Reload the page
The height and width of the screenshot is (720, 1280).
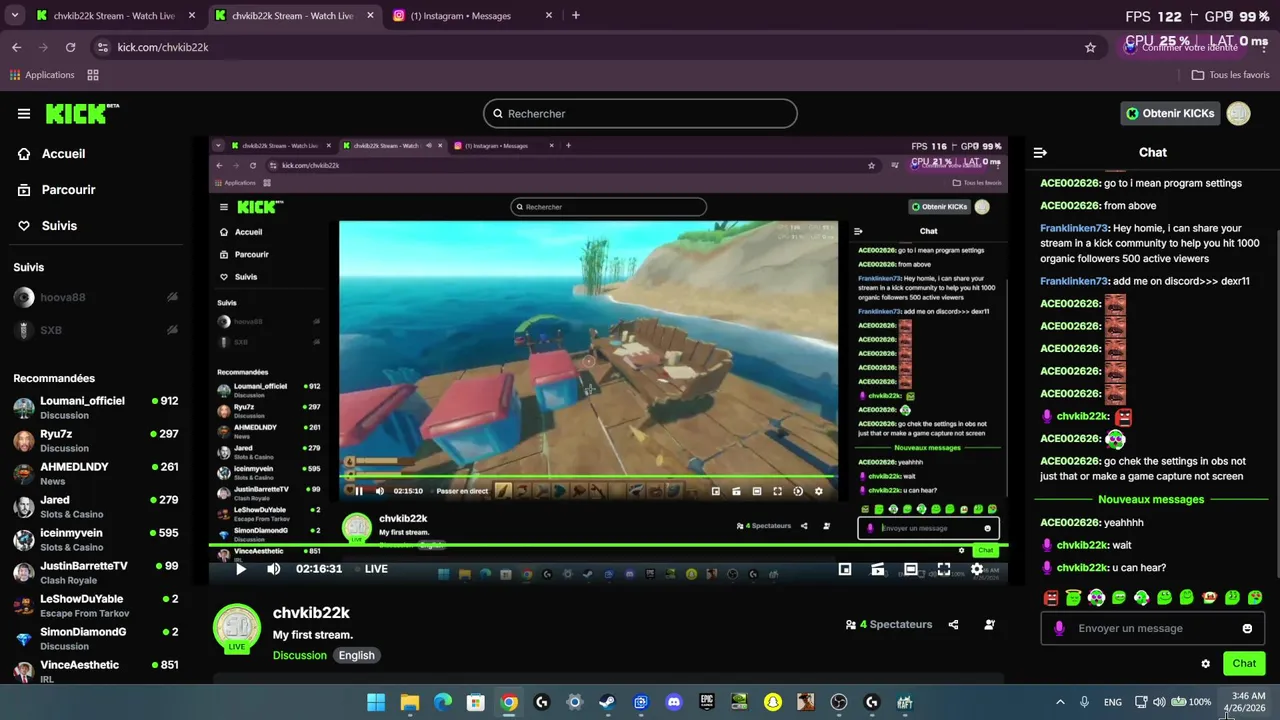(x=70, y=47)
